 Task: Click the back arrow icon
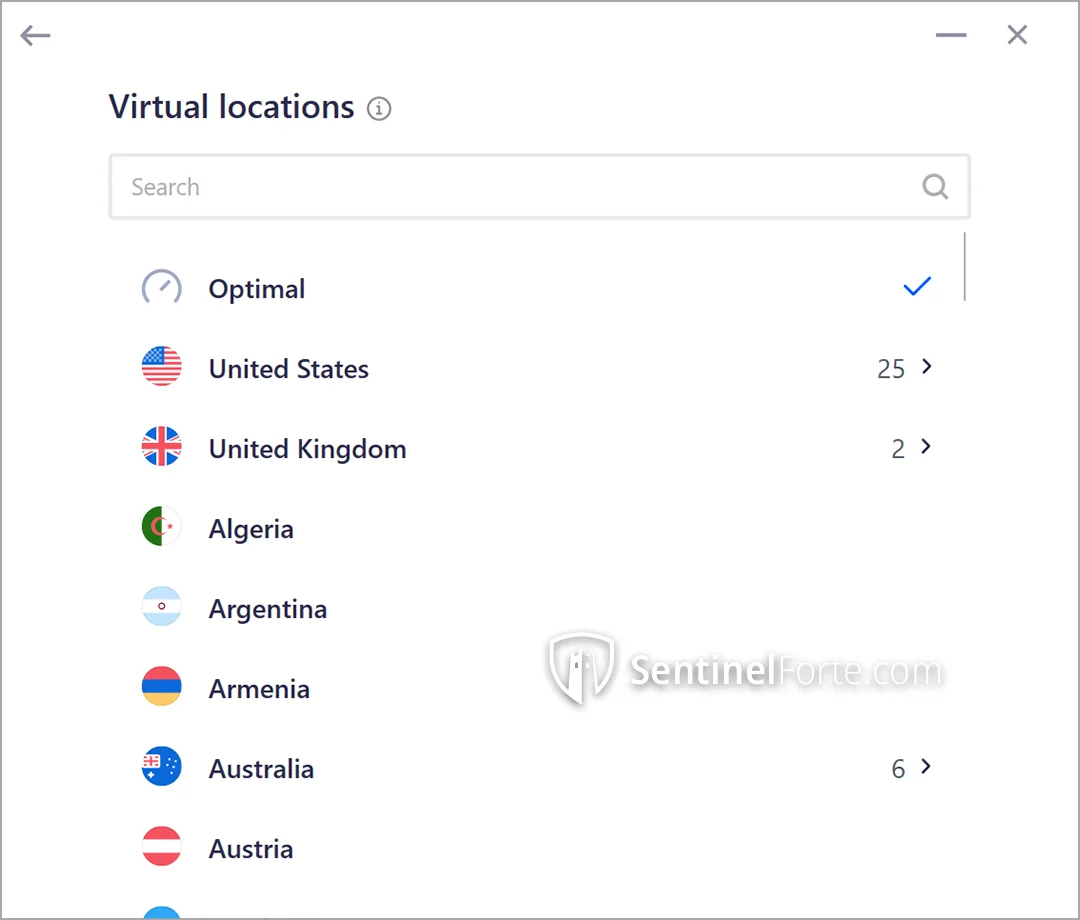[35, 36]
